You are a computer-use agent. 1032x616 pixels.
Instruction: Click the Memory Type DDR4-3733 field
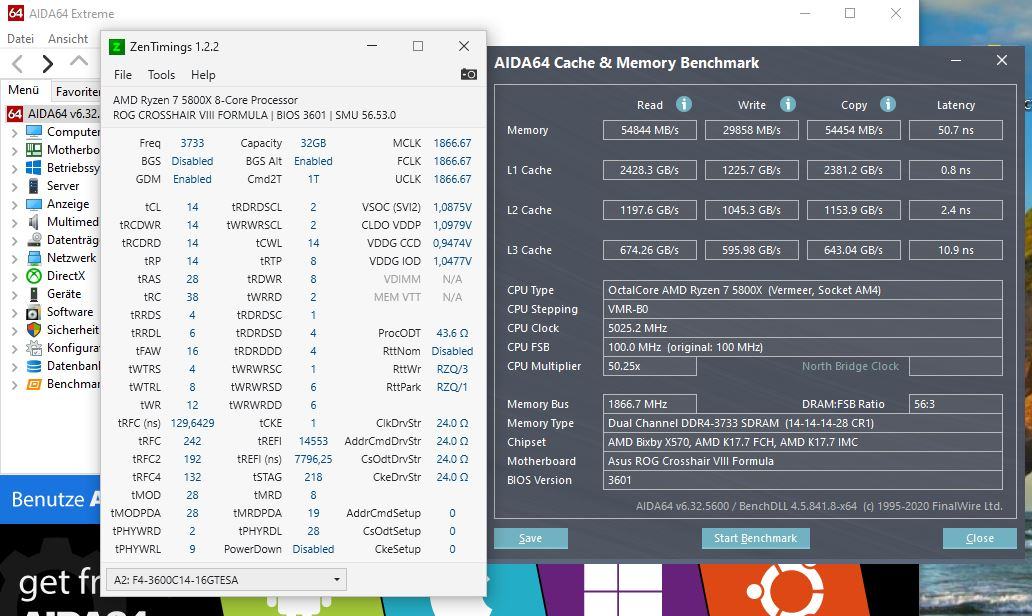pos(802,423)
